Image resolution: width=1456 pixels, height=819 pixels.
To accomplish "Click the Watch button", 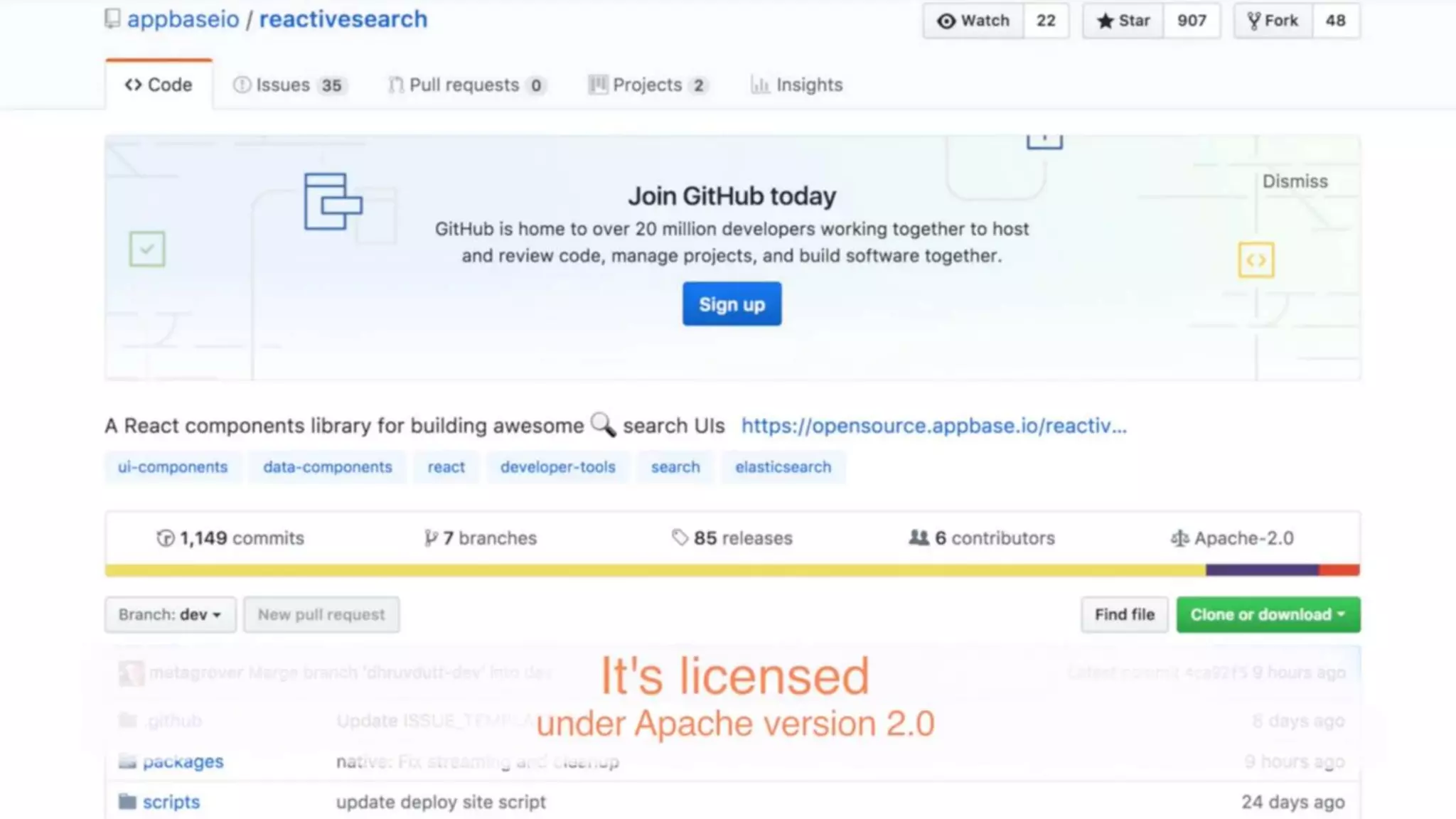I will coord(973,21).
